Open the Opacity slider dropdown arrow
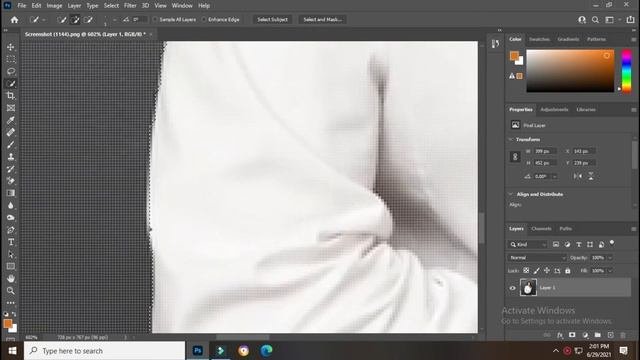This screenshot has height=360, width=640. (610, 258)
